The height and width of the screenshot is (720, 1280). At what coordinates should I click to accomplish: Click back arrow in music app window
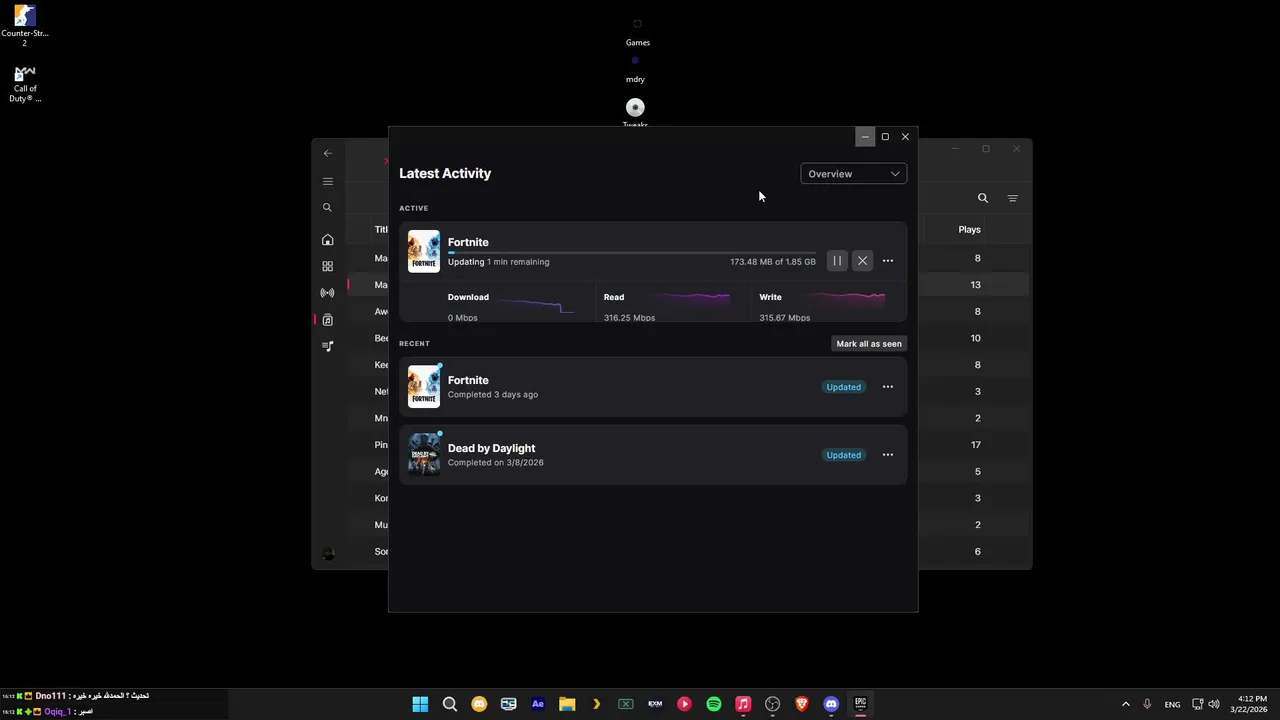328,153
